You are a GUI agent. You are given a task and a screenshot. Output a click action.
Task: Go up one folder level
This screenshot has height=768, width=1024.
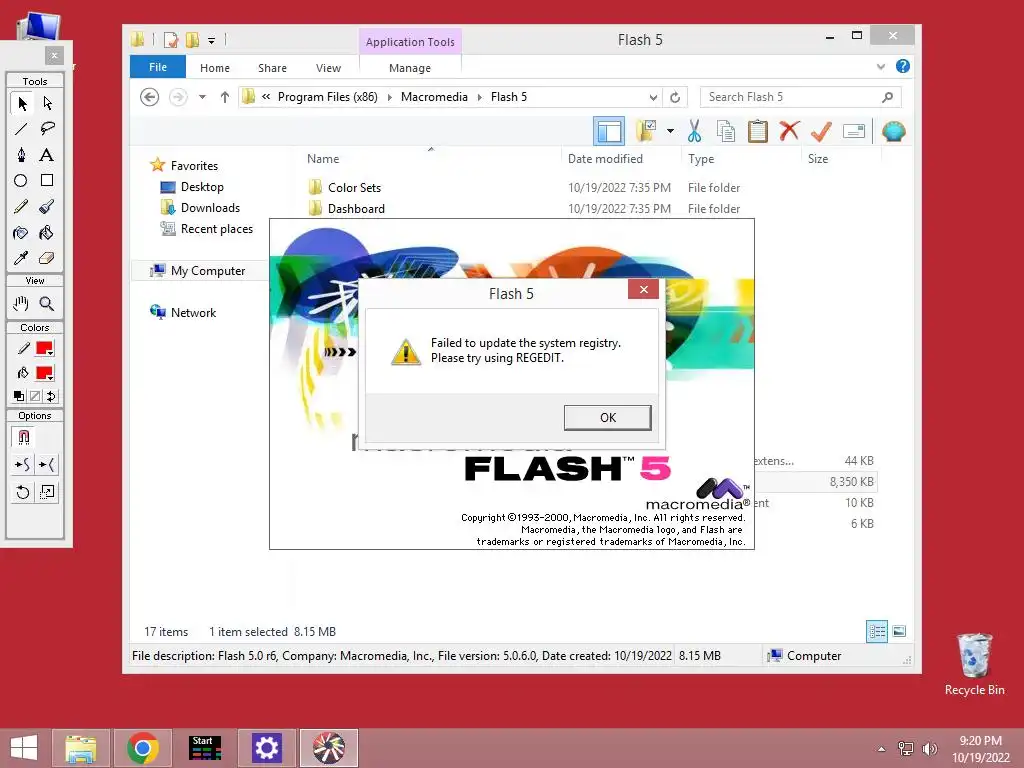(x=225, y=97)
